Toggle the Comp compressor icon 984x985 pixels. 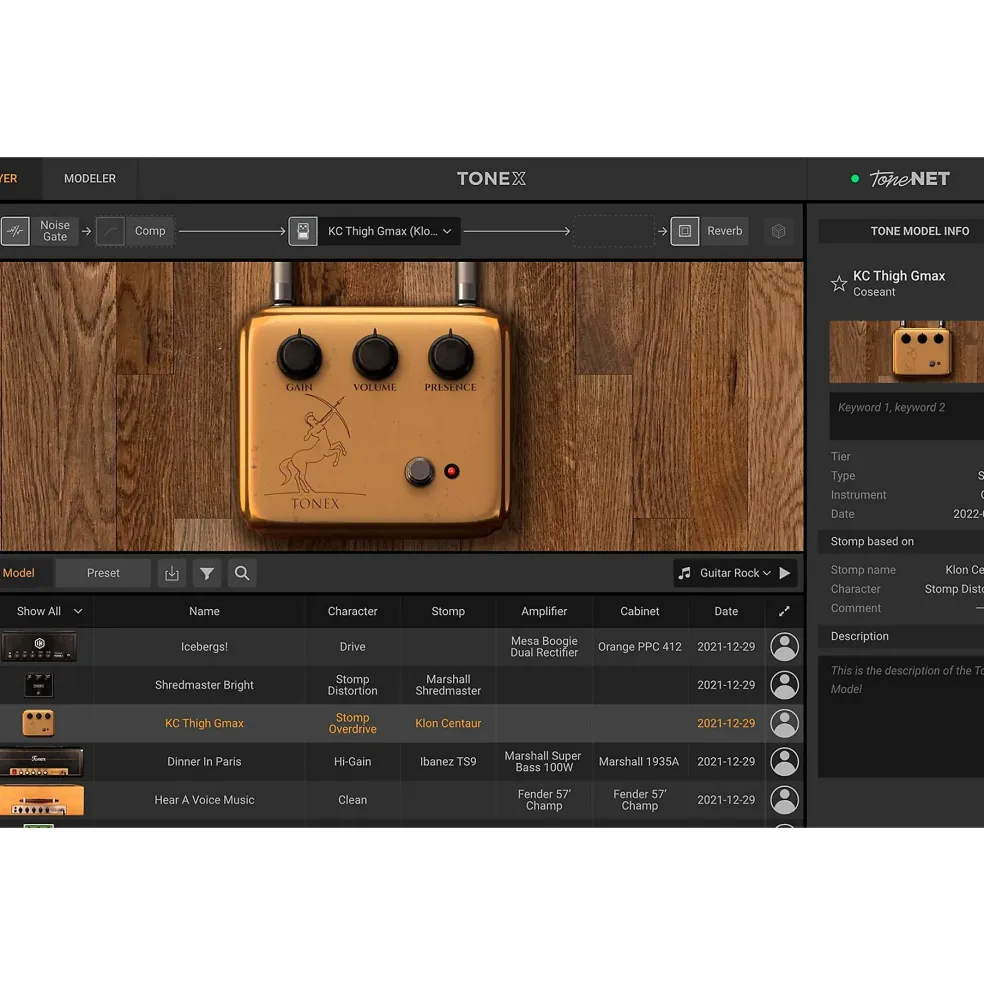(110, 231)
